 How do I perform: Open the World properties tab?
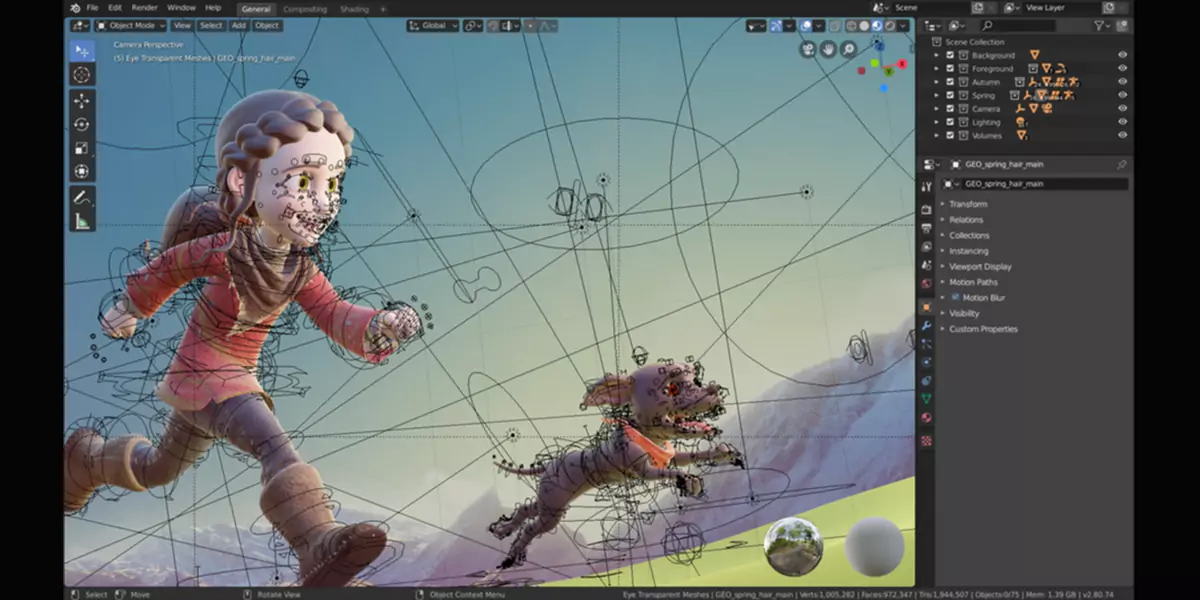(x=926, y=284)
